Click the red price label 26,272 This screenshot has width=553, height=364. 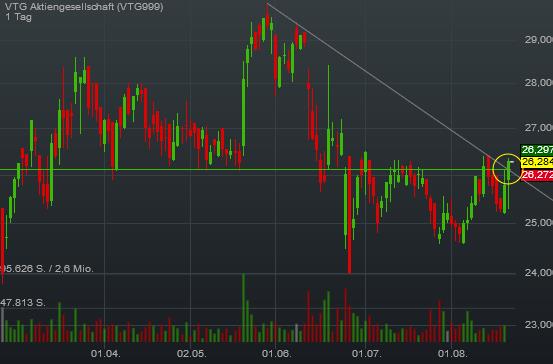[537, 174]
